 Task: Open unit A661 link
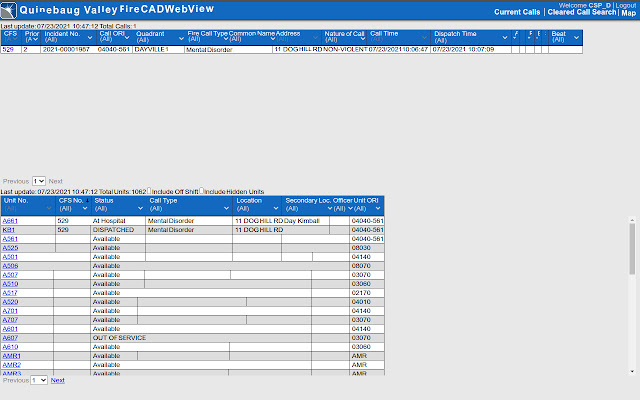pos(10,221)
